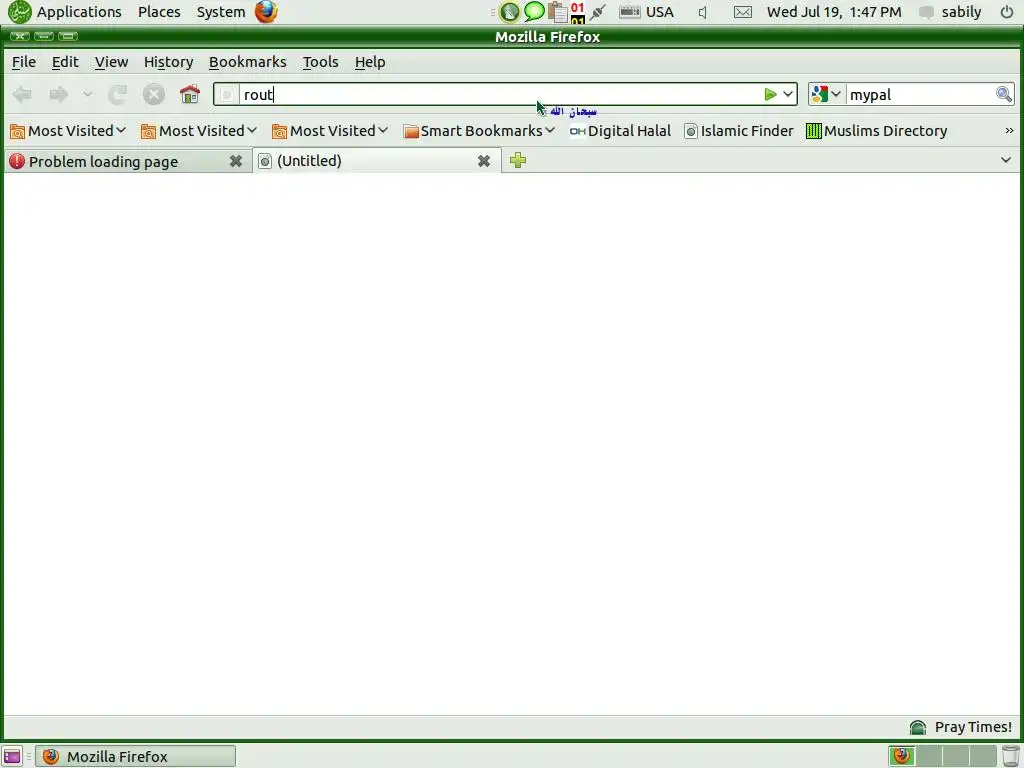The width and height of the screenshot is (1024, 768).
Task: Open the Places menu
Action: pyautogui.click(x=159, y=12)
